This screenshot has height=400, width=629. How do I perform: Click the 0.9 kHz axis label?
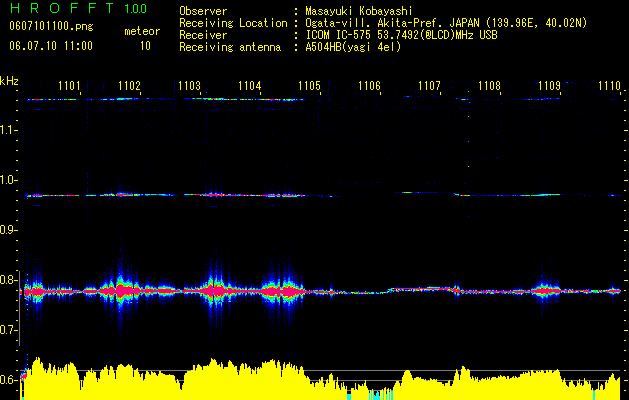7,230
